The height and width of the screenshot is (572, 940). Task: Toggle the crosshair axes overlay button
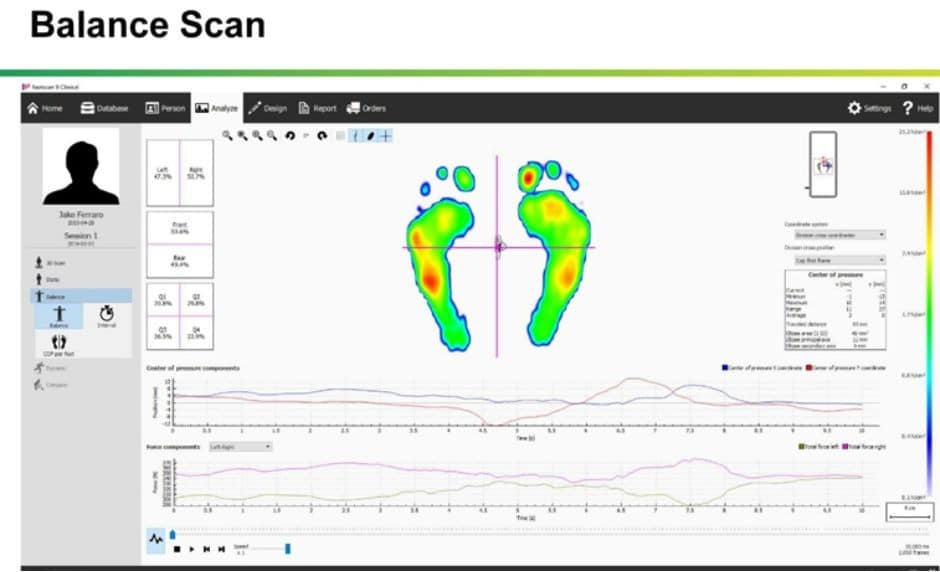386,135
